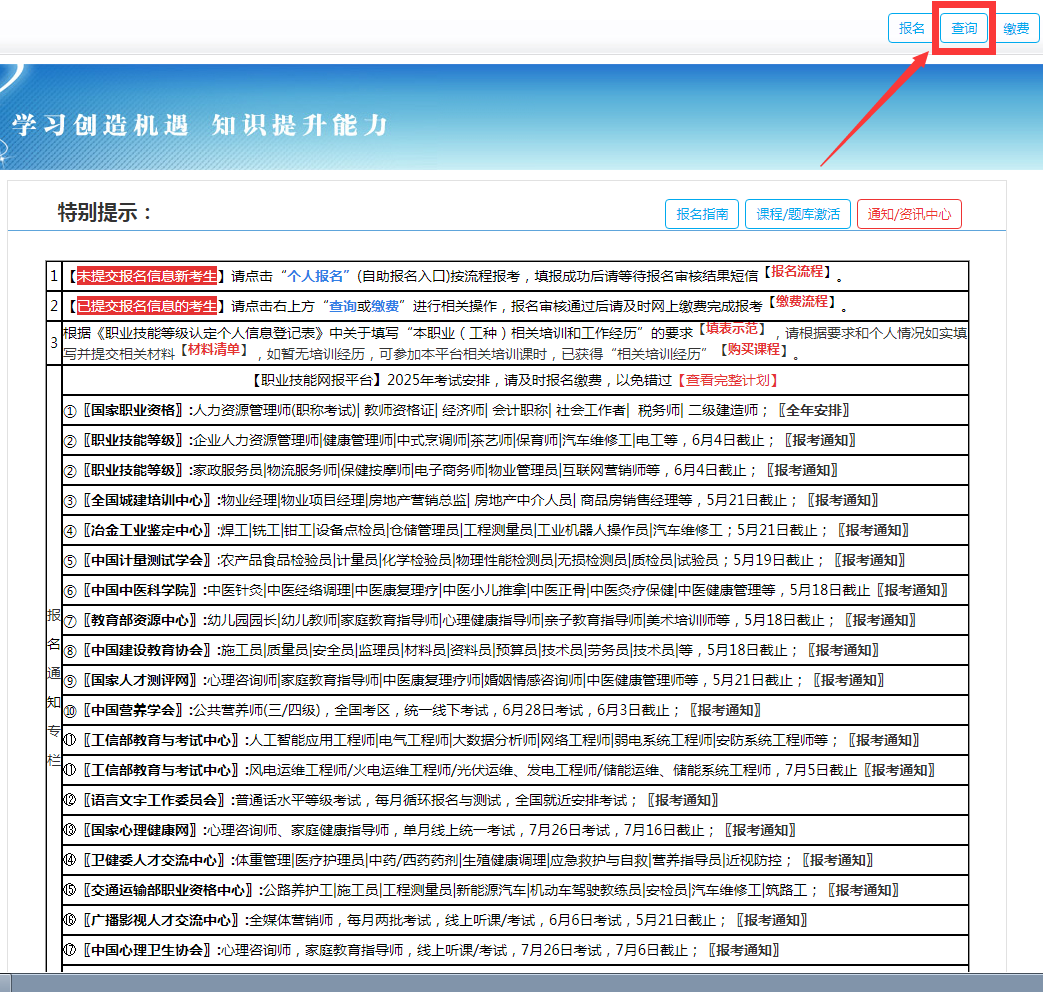Open 报考通知 for 全国城建培训中心
The image size is (1043, 992).
[x=842, y=500]
